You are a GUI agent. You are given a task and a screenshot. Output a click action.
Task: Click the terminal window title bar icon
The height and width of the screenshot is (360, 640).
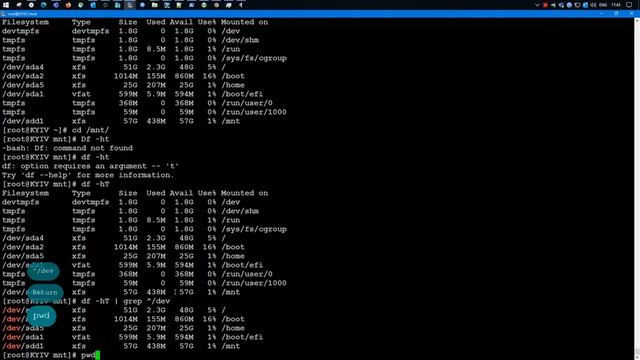coord(3,14)
